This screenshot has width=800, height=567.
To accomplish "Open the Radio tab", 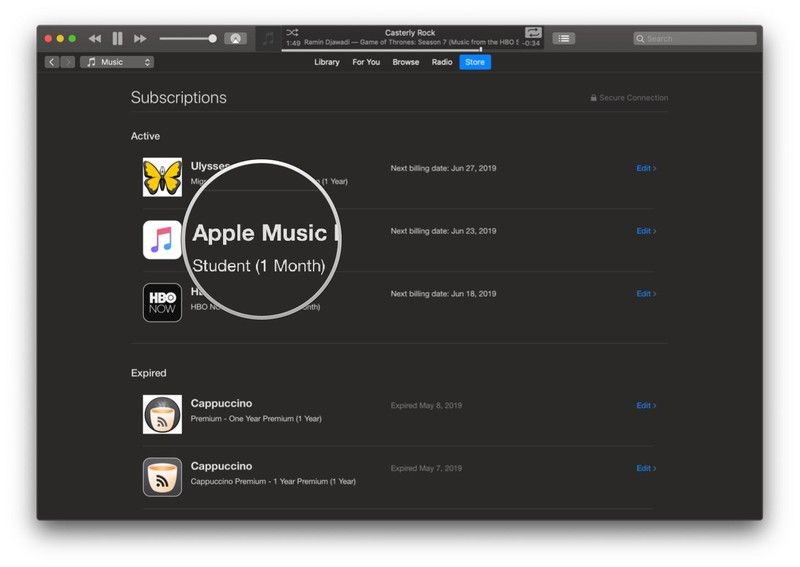I will (442, 62).
